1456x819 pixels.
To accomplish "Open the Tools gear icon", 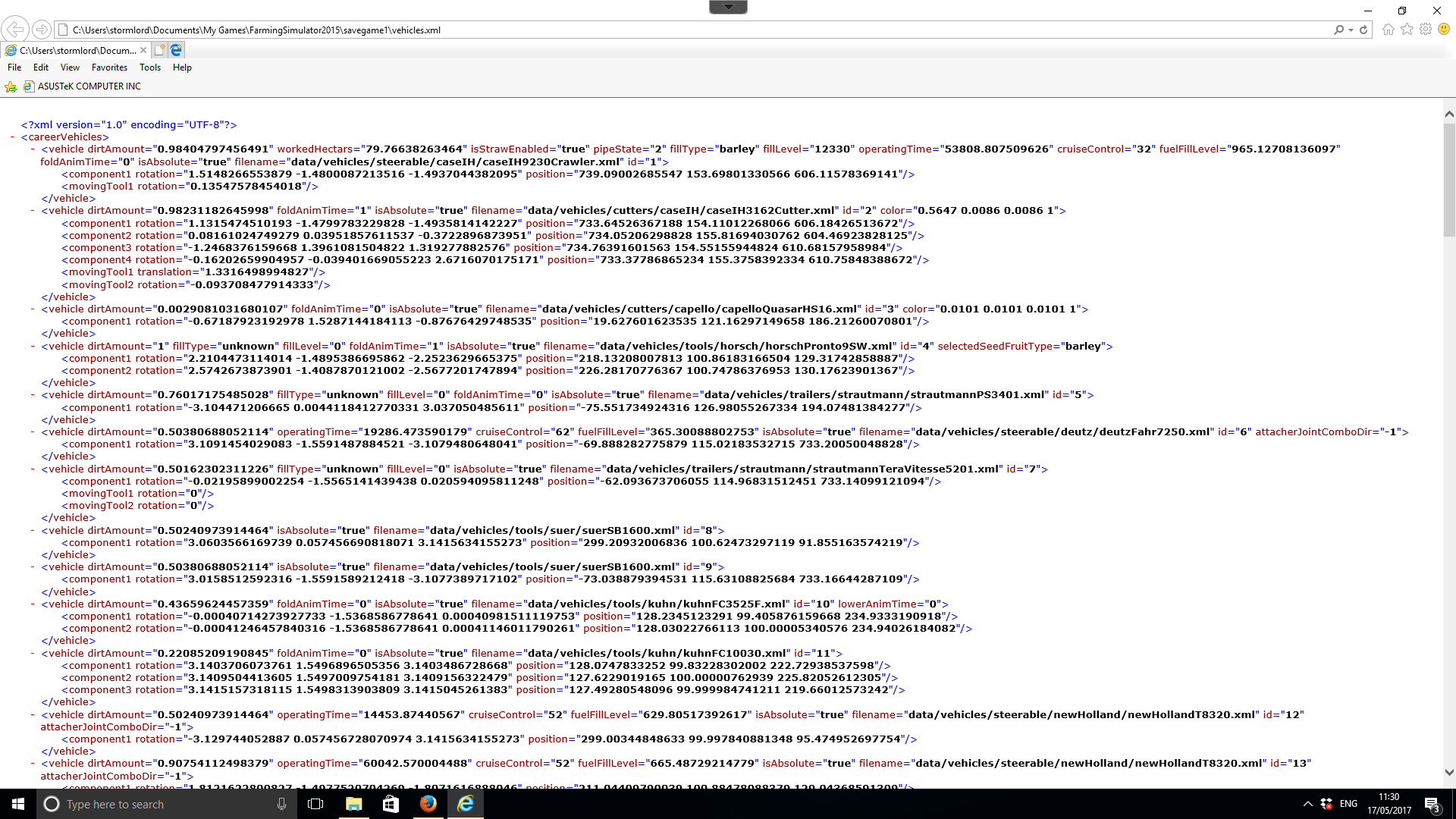I will pos(1426,29).
